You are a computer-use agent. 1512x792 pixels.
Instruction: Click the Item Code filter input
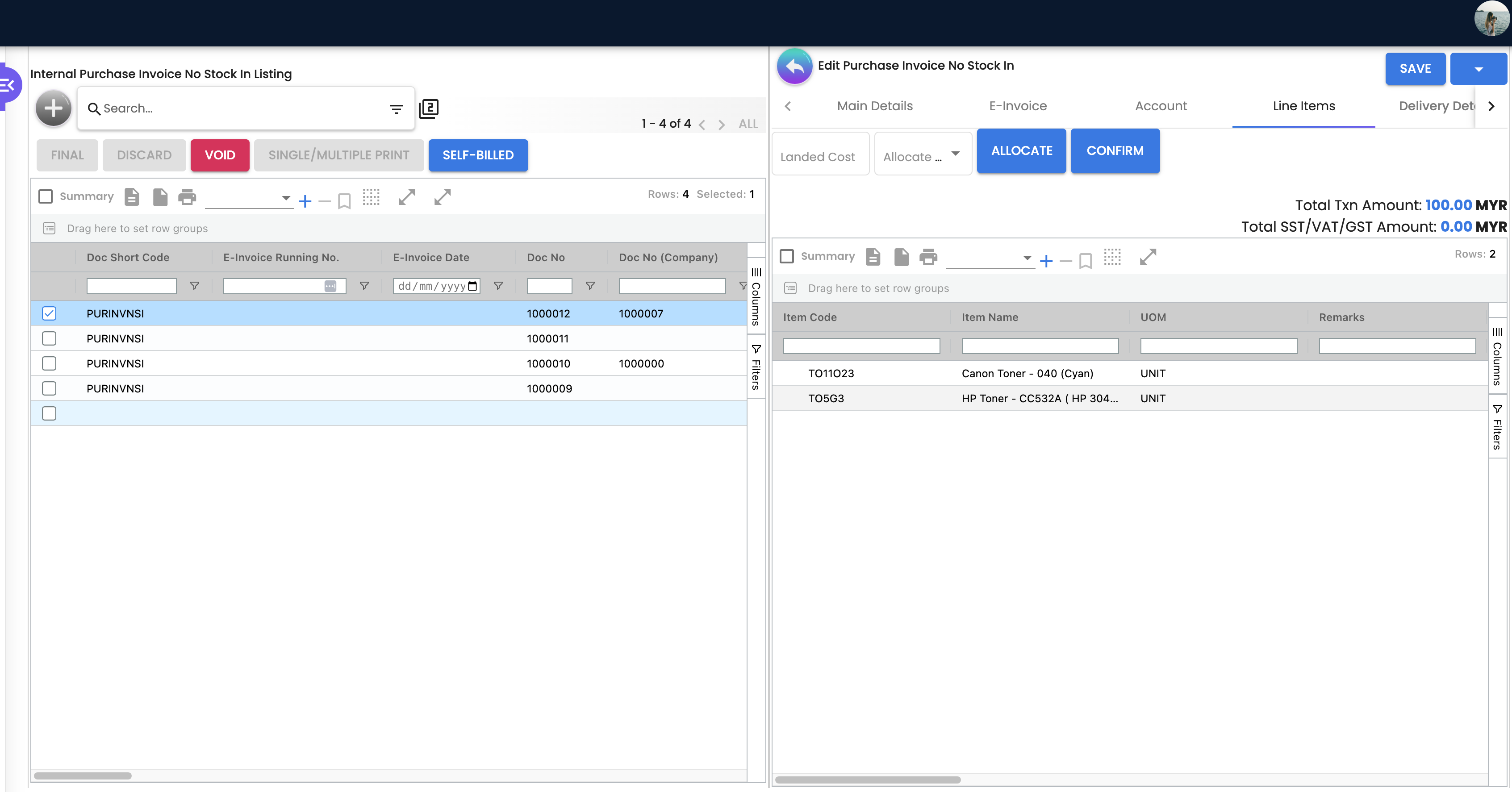click(861, 346)
